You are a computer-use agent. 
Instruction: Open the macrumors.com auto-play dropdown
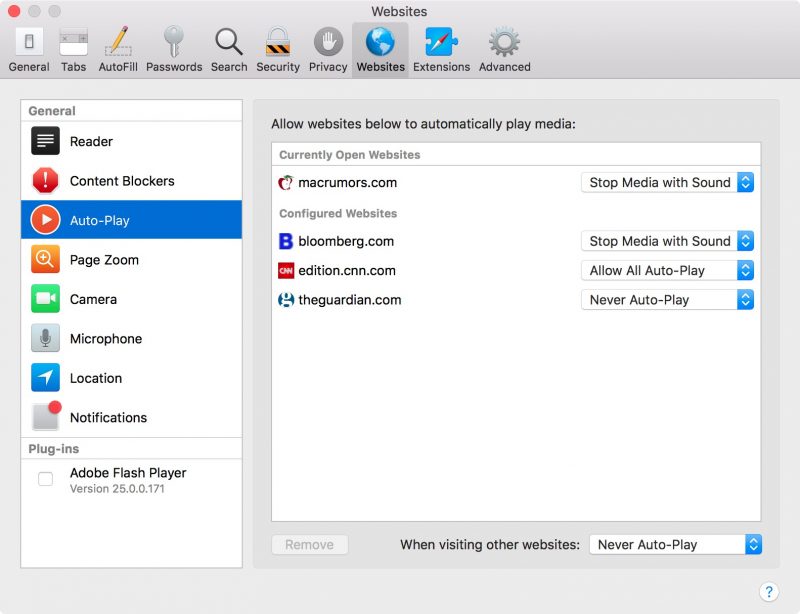pyautogui.click(x=667, y=183)
